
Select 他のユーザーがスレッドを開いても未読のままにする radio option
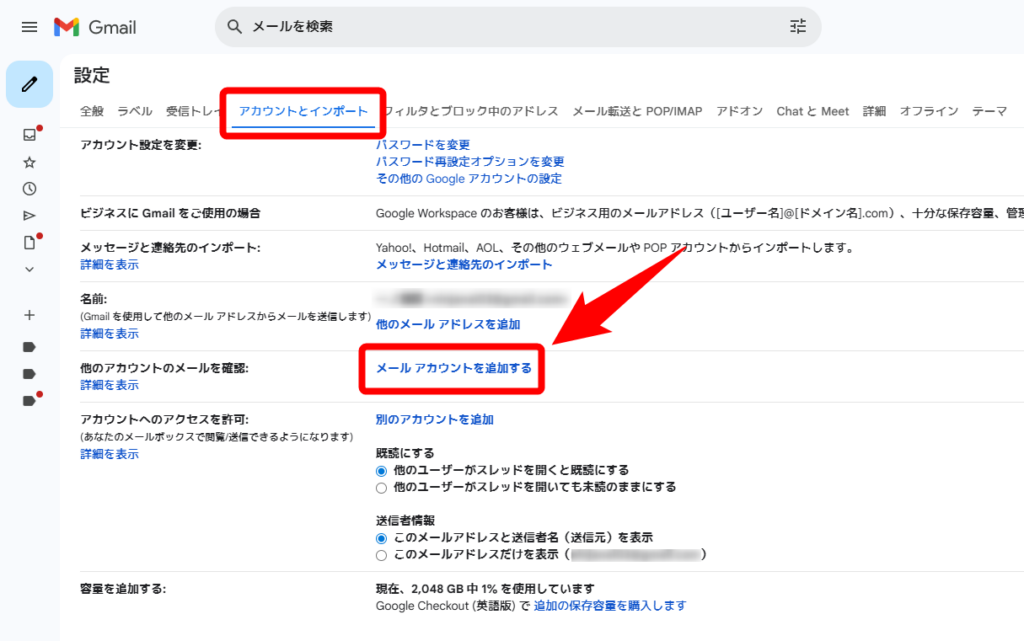381,487
